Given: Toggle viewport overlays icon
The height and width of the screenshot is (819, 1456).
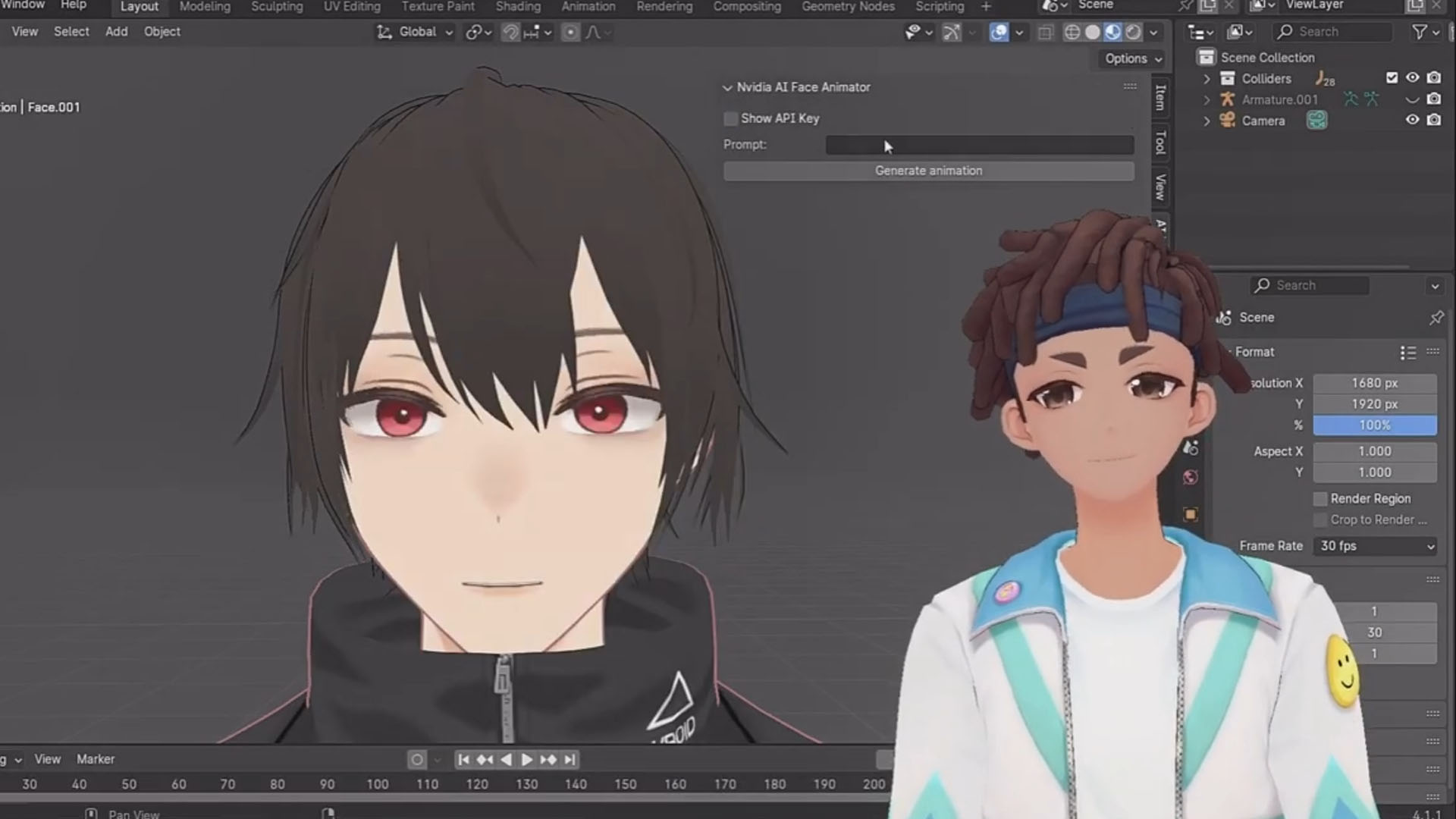Looking at the screenshot, I should point(999,32).
